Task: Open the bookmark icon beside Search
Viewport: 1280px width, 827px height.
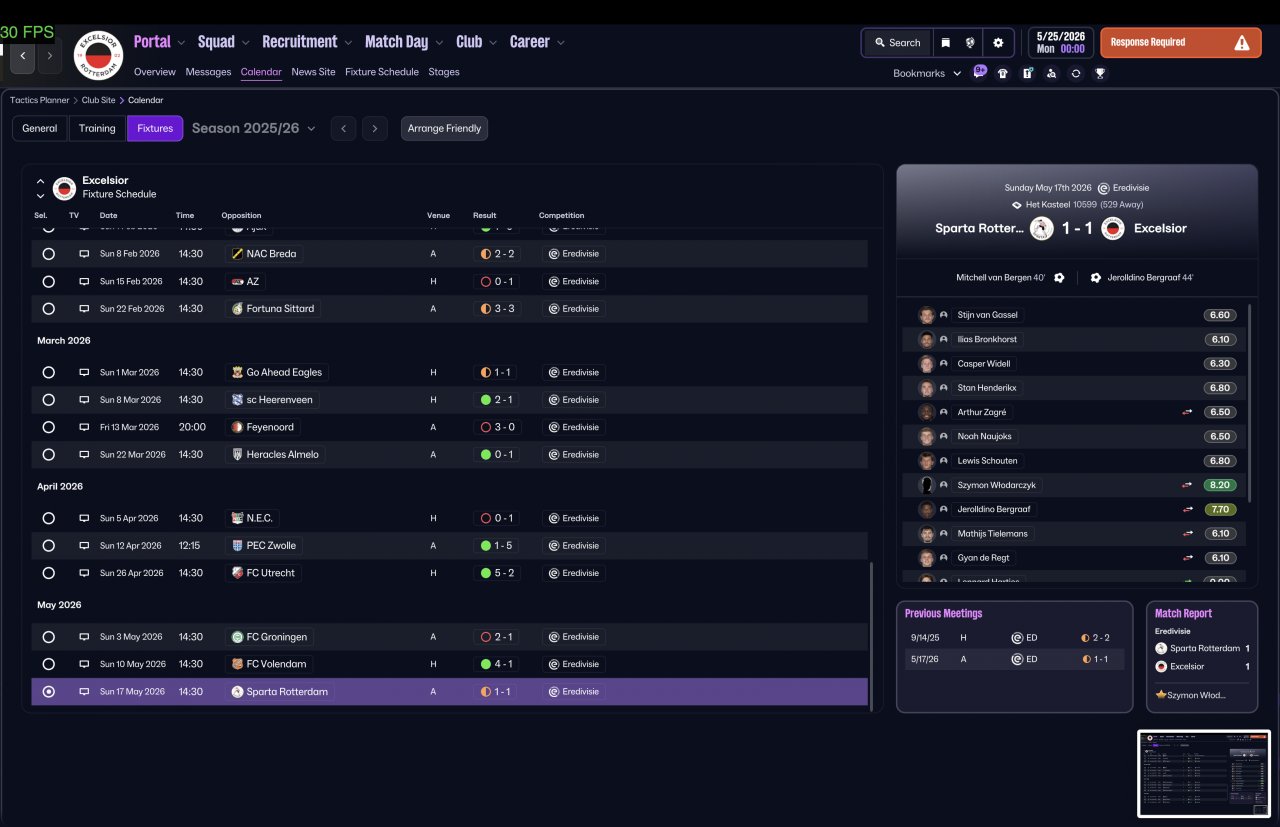Action: pyautogui.click(x=945, y=43)
